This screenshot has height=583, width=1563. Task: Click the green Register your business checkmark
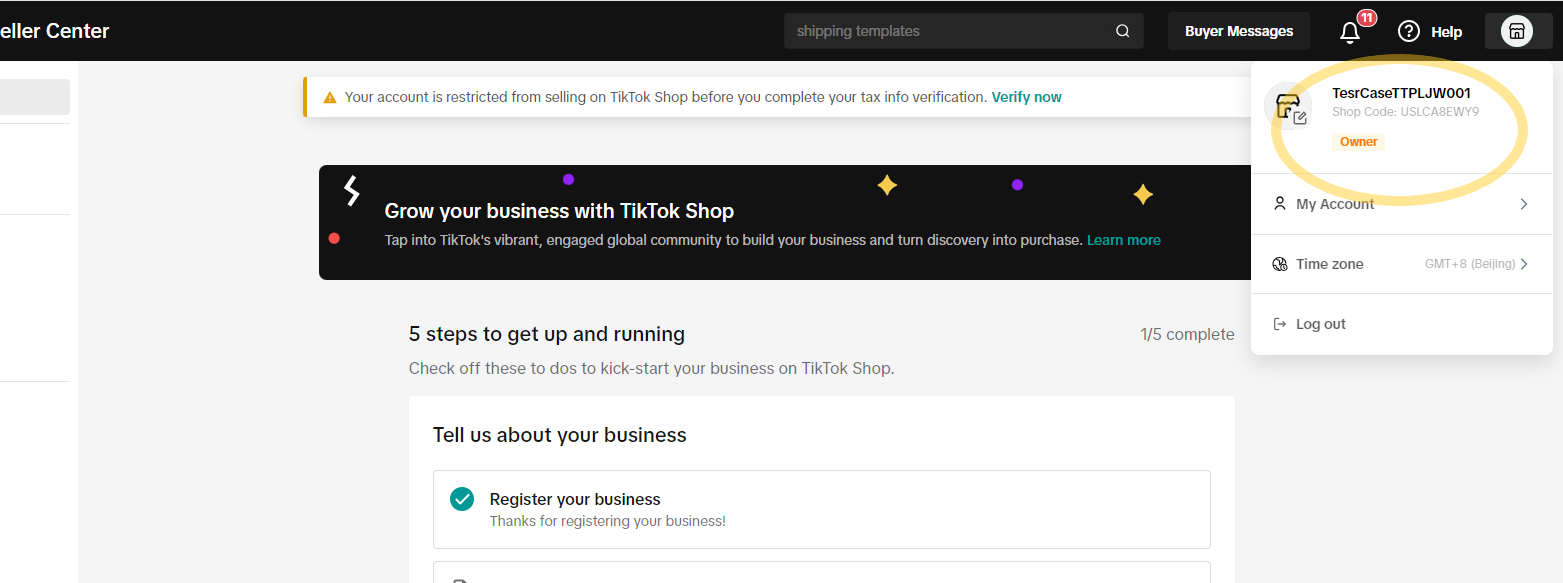462,499
